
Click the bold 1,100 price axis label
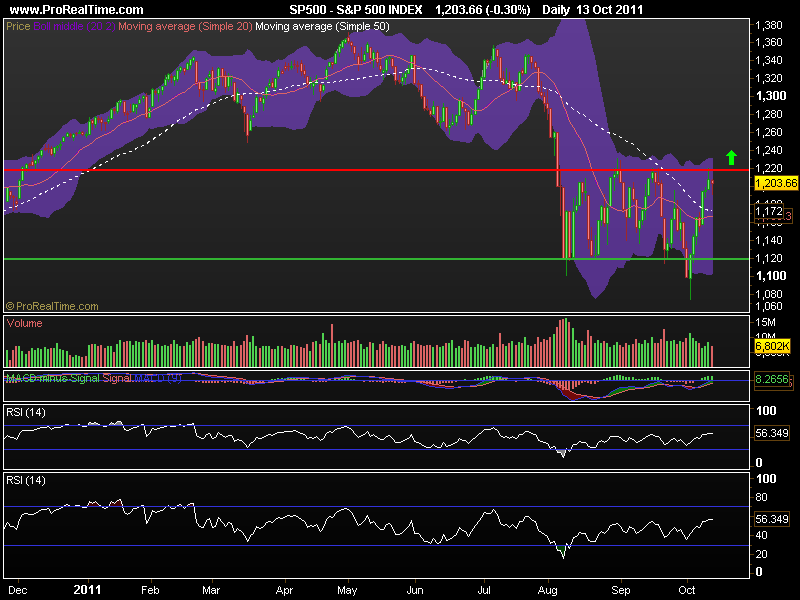click(771, 276)
